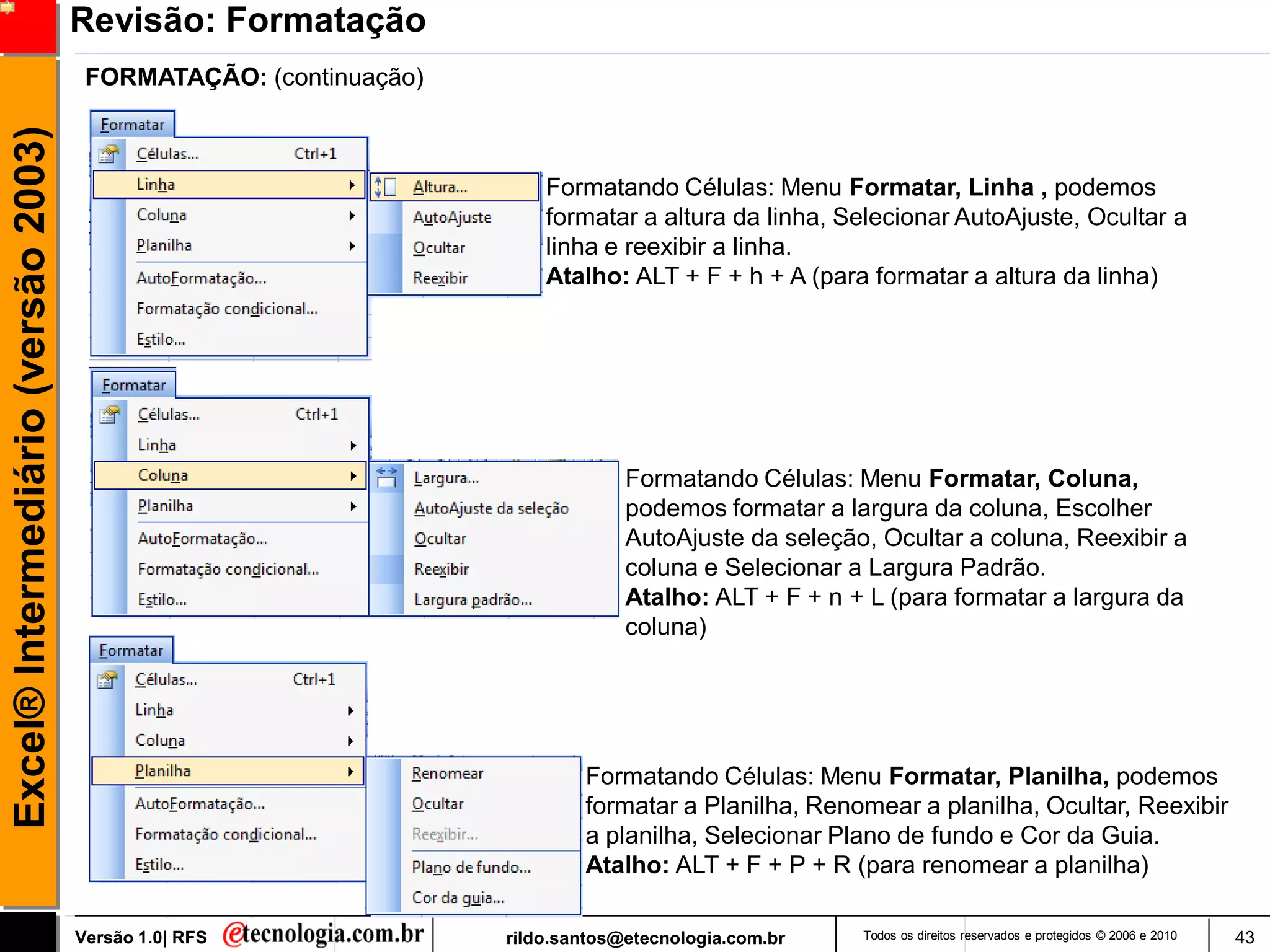Choose Plano de fundo... option

[474, 867]
